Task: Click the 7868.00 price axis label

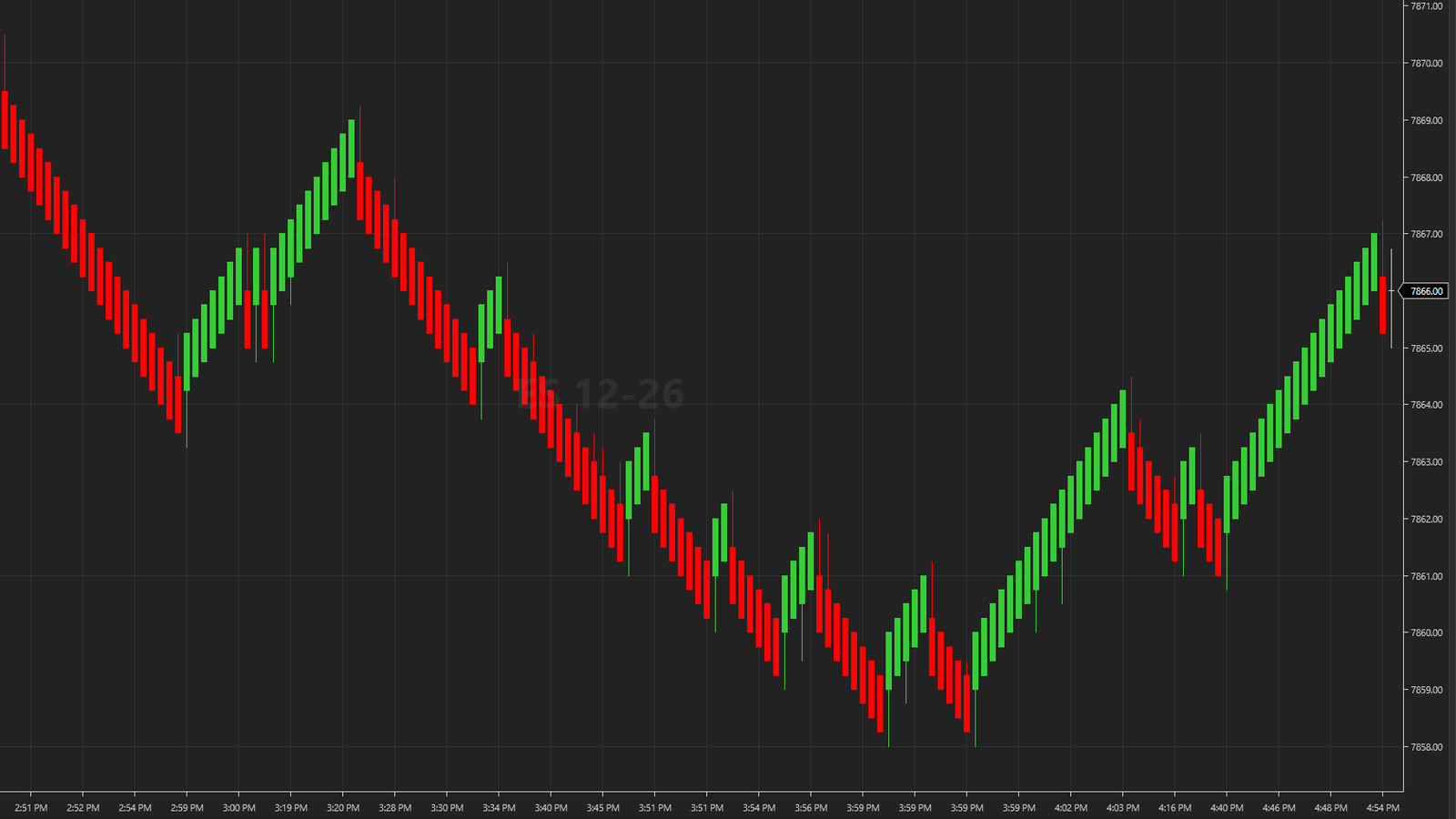Action: point(1426,177)
